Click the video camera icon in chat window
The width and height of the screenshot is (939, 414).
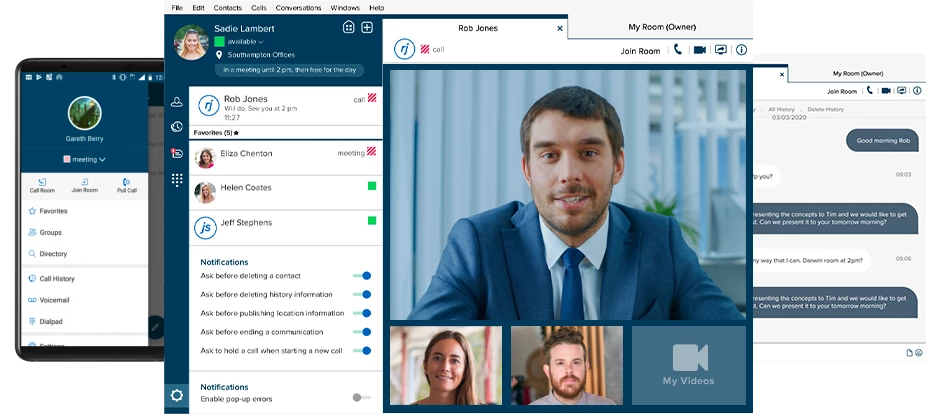pyautogui.click(x=886, y=90)
